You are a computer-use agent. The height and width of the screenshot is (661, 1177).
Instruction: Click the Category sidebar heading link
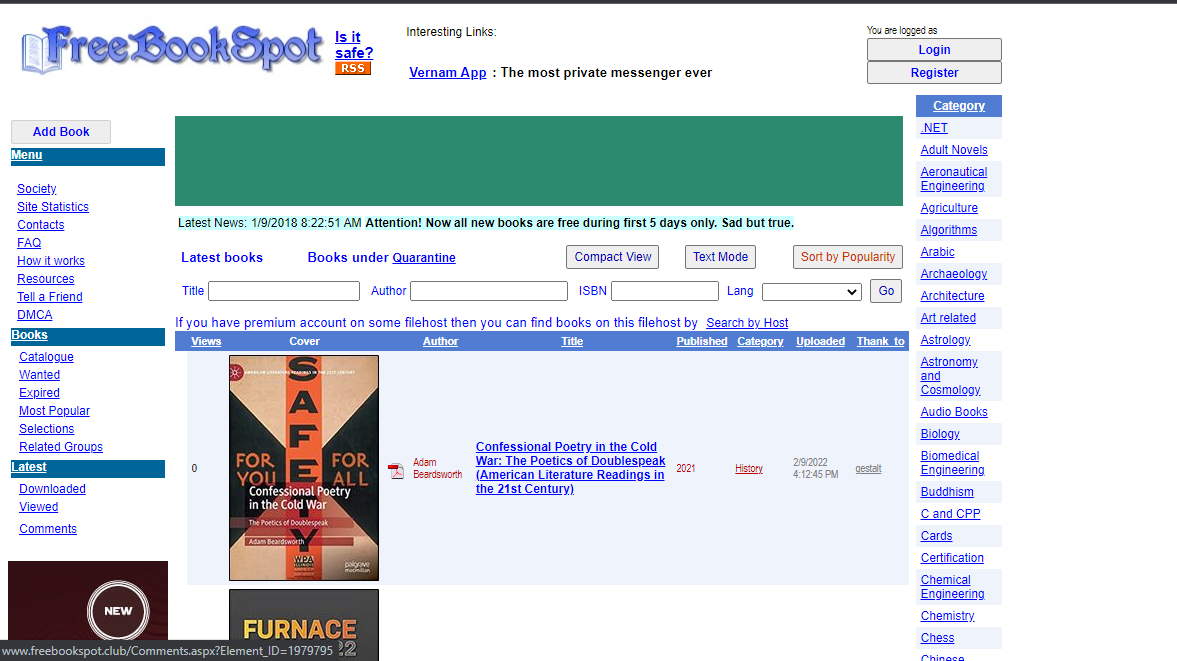coord(959,106)
